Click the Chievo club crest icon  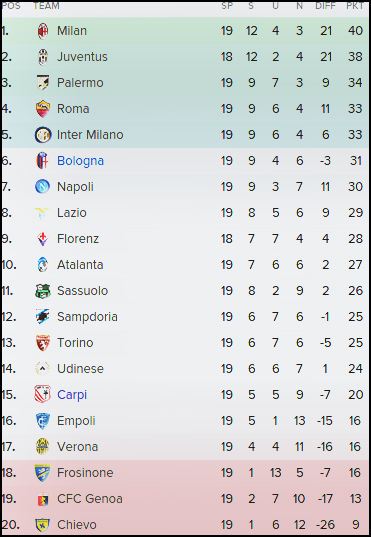coord(42,525)
